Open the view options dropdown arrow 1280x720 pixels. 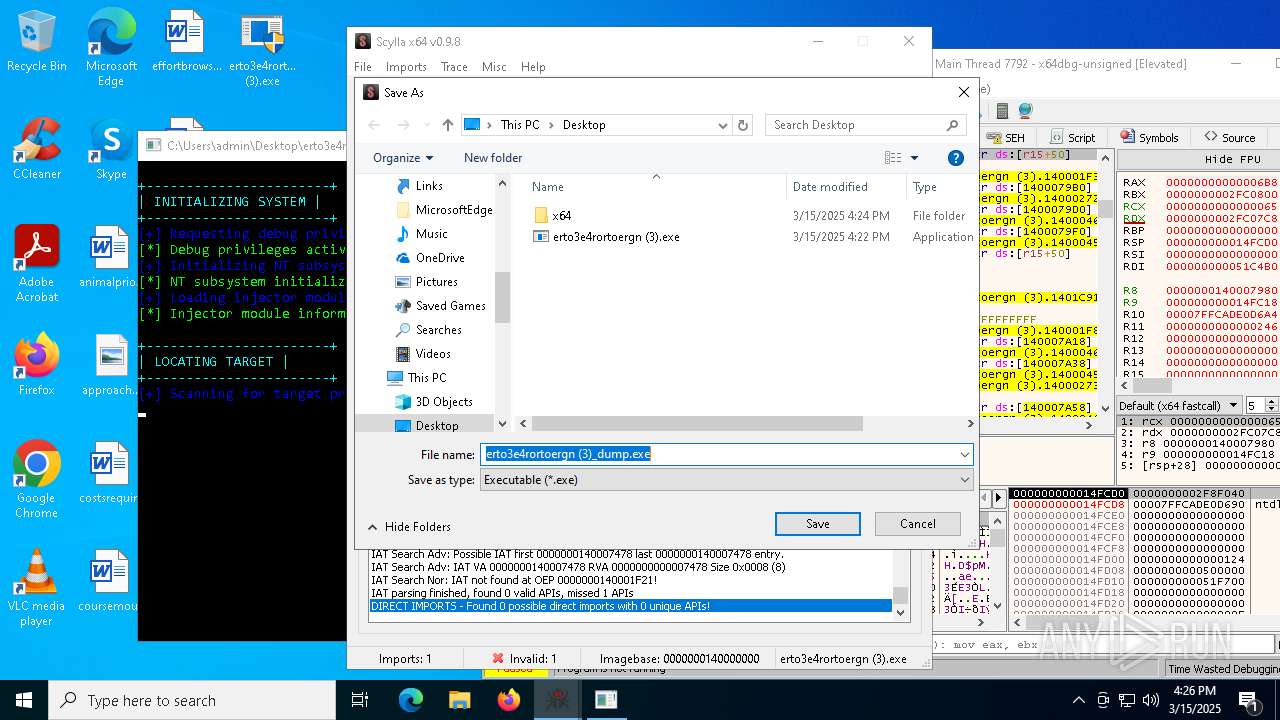click(914, 158)
